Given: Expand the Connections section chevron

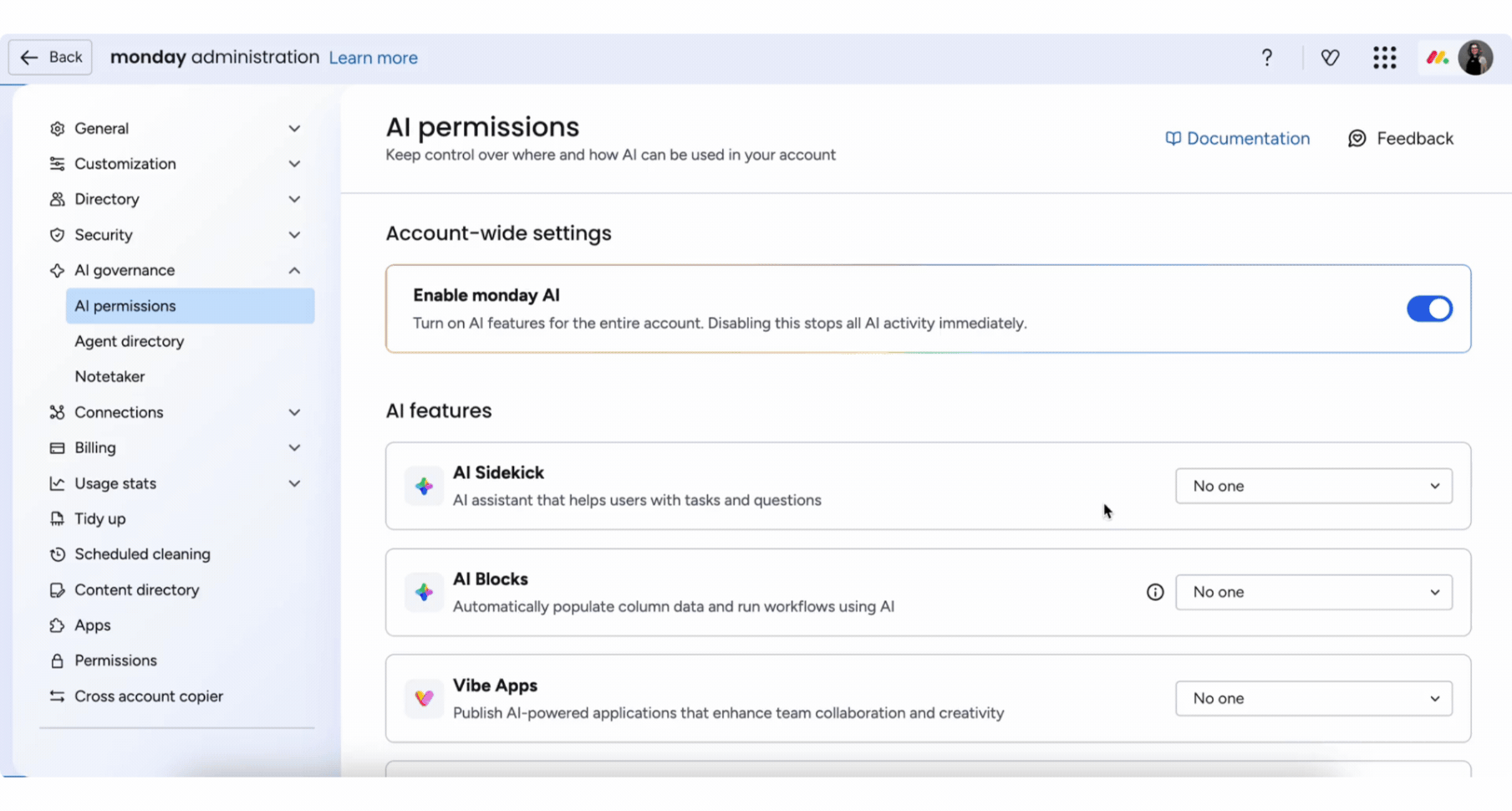Looking at the screenshot, I should click(294, 412).
